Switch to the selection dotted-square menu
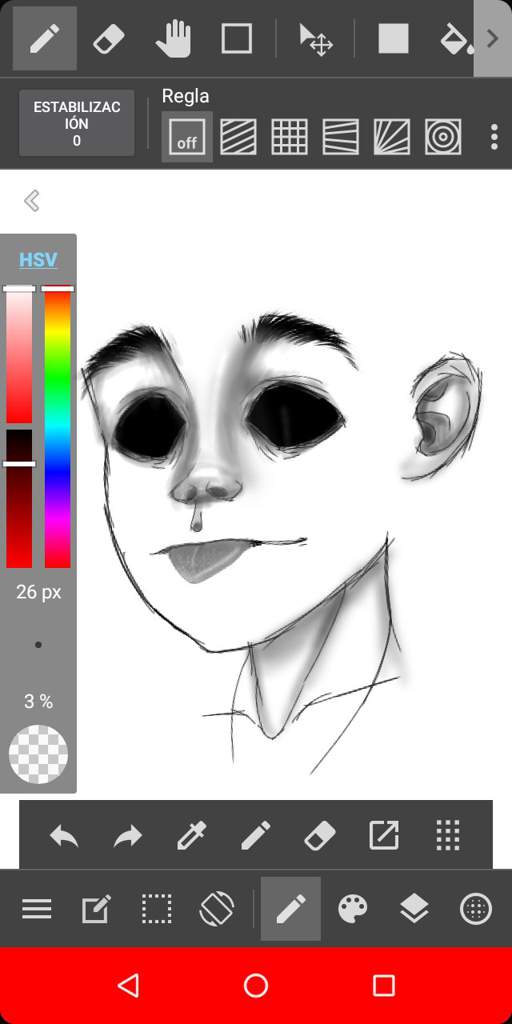The height and width of the screenshot is (1024, 512). [157, 908]
